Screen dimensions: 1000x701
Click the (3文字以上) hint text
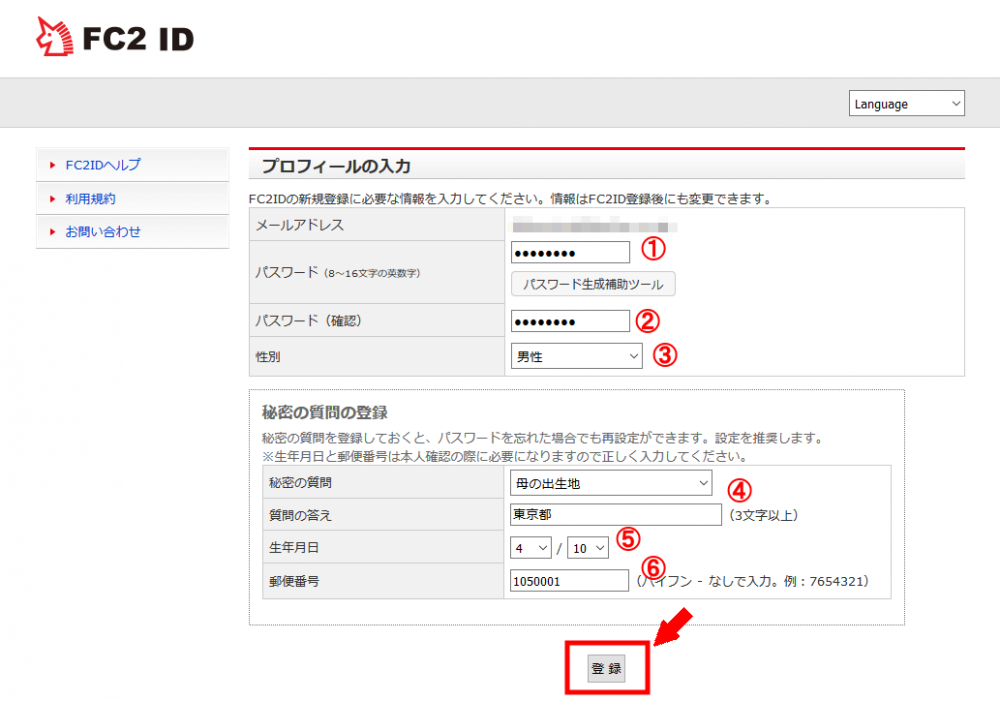764,515
